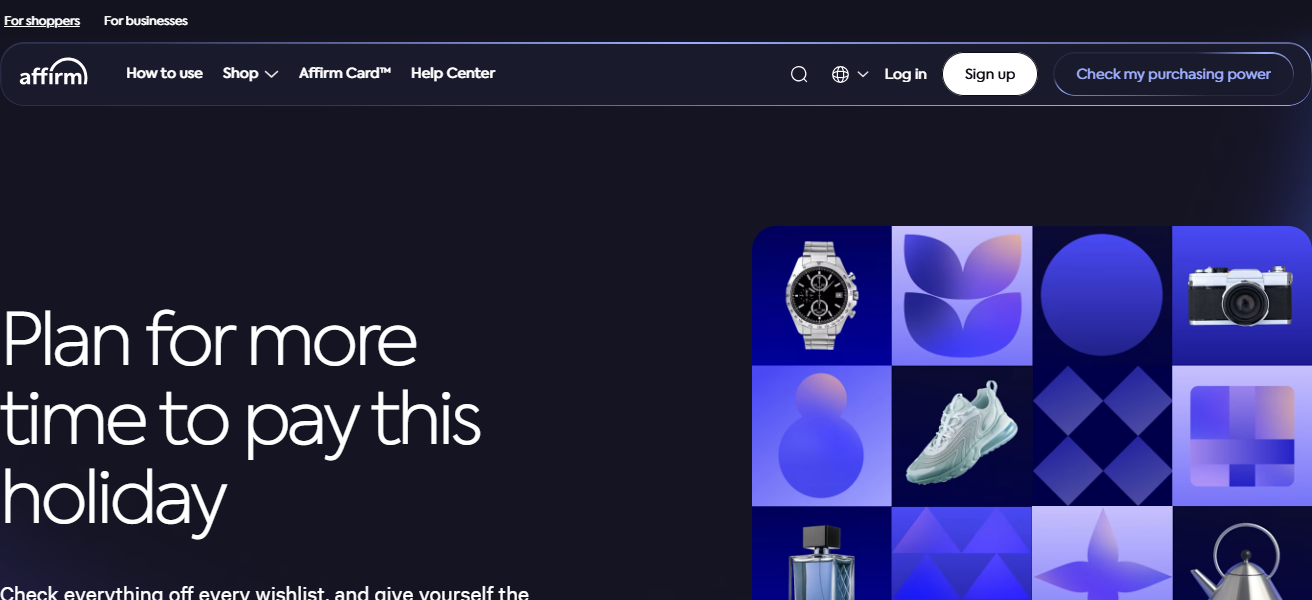Switch to the For businesses tab
This screenshot has width=1312, height=600.
point(146,21)
